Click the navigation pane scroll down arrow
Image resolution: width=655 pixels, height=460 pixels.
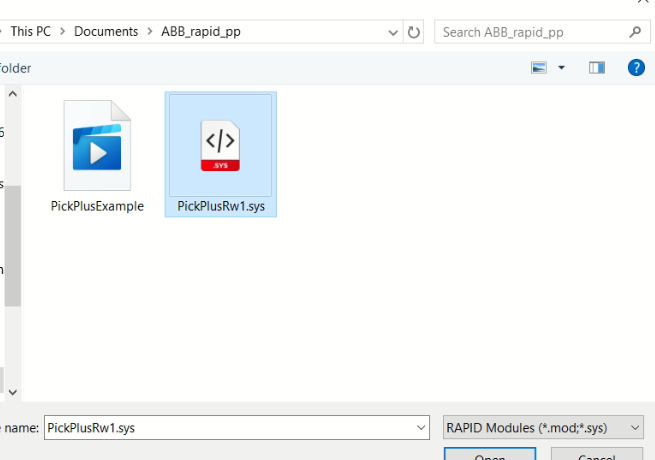pos(13,392)
